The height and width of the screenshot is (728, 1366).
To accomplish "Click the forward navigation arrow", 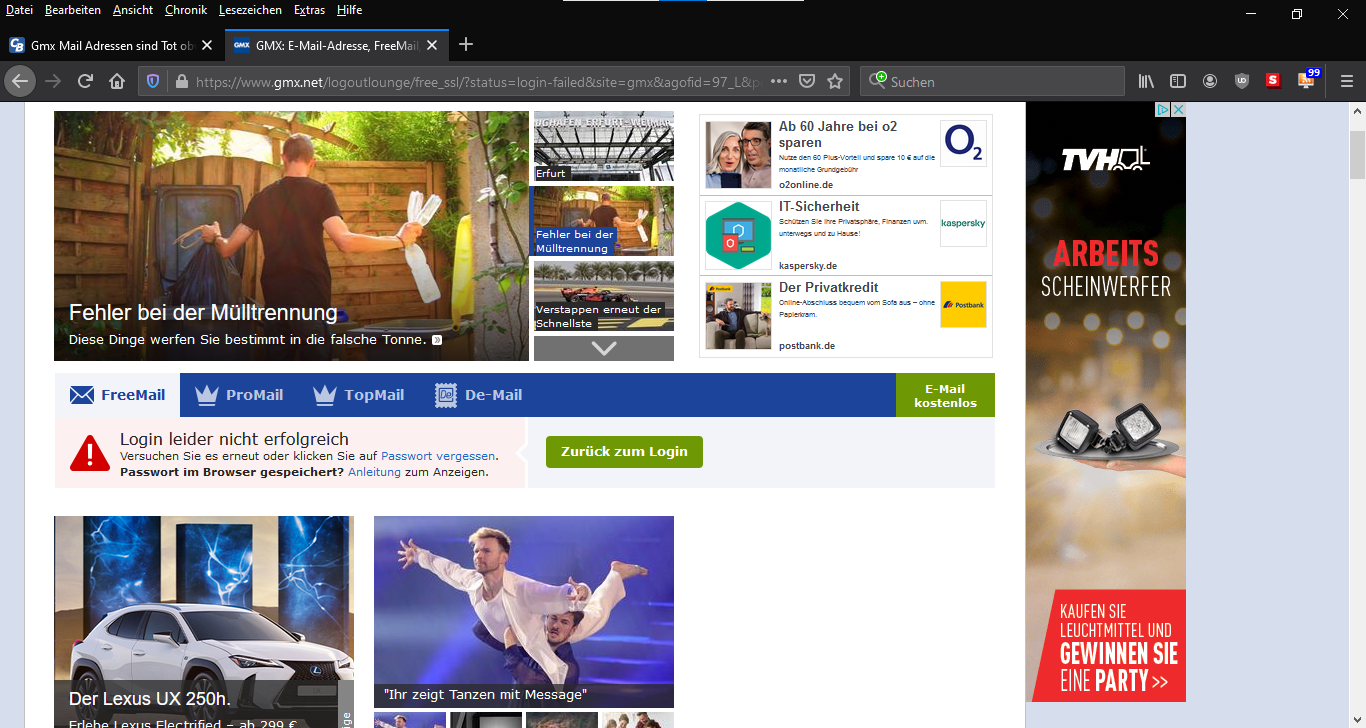I will [x=53, y=81].
